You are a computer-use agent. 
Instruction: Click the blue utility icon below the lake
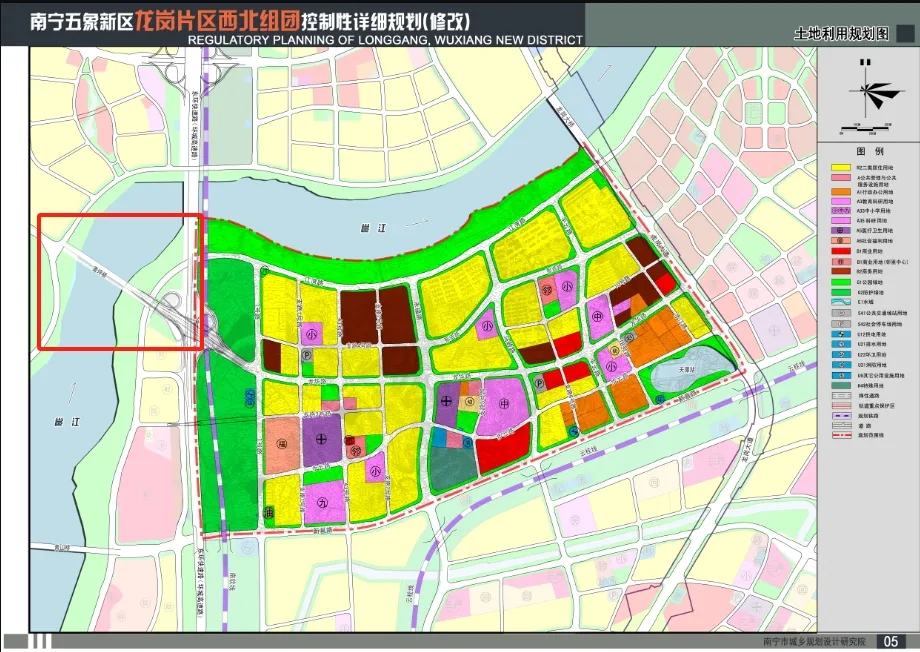point(660,400)
